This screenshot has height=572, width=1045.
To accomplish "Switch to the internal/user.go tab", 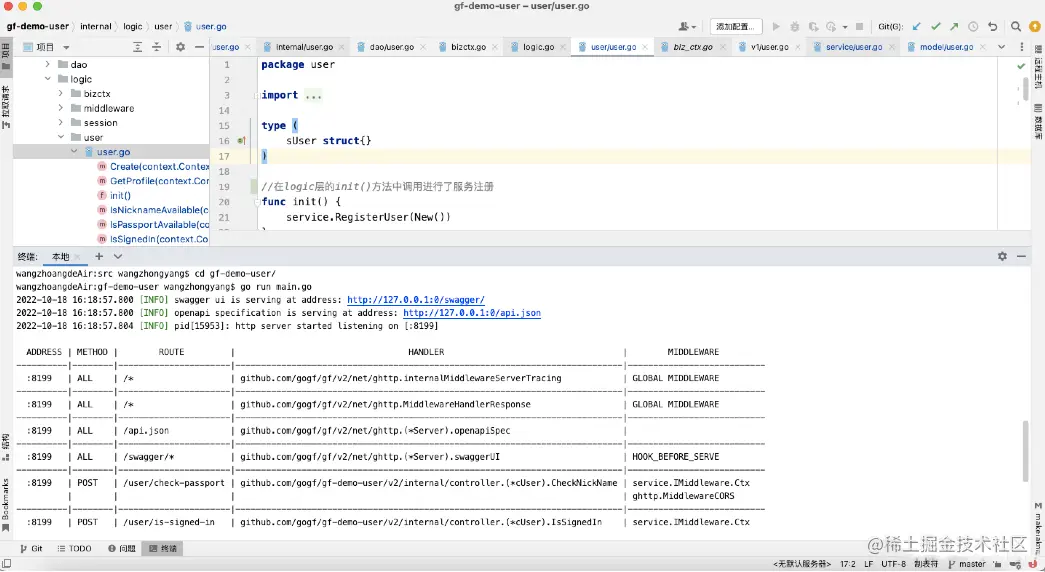I will (304, 47).
